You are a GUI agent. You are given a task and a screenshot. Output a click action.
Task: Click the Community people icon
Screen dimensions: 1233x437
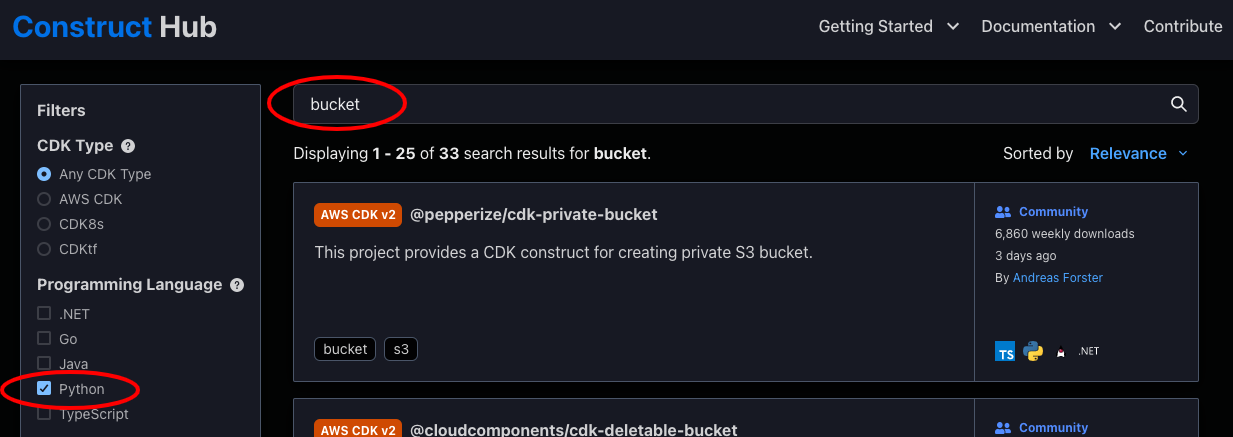tap(1004, 212)
